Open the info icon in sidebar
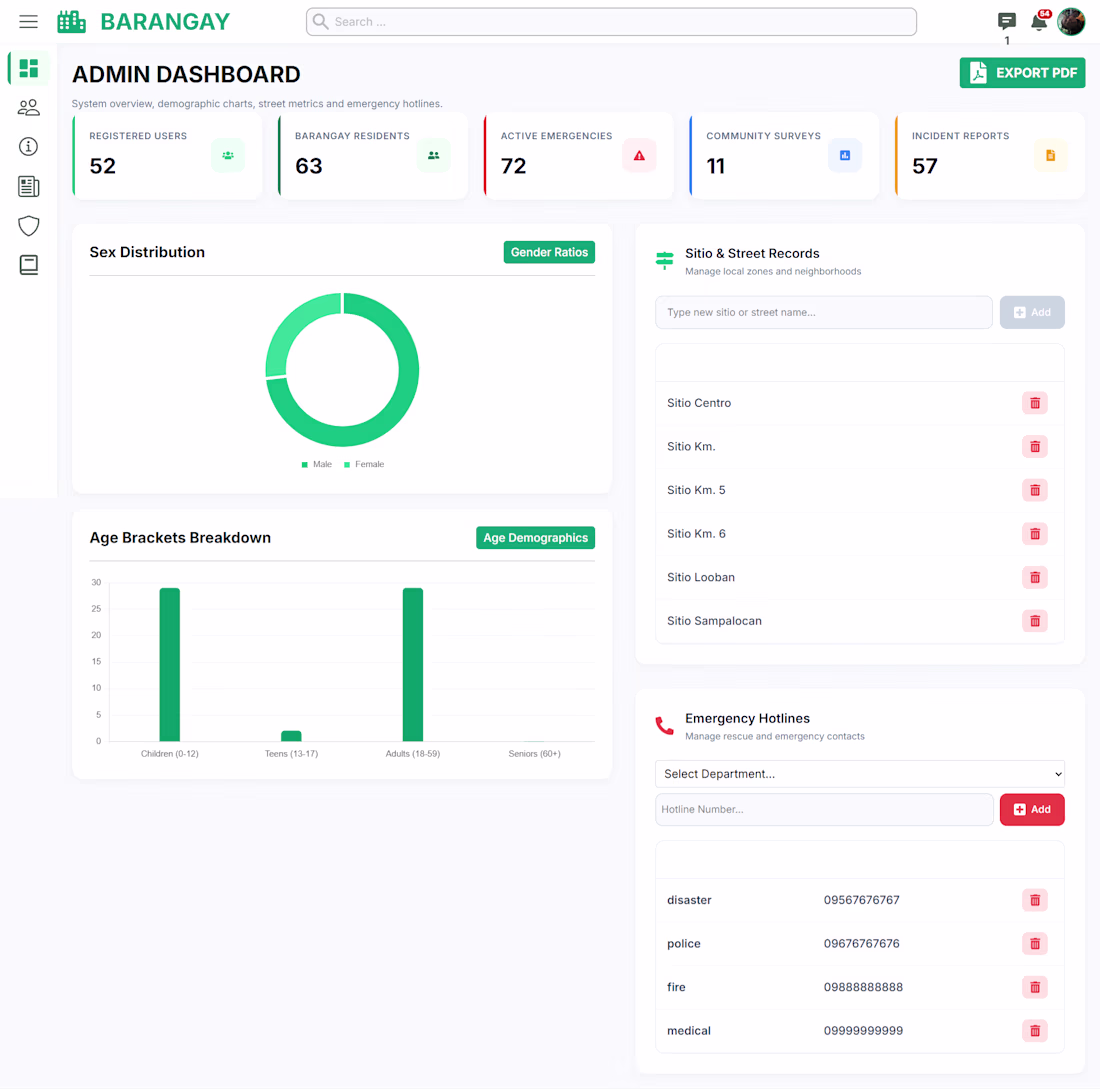Image resolution: width=1100 pixels, height=1089 pixels. tap(28, 147)
